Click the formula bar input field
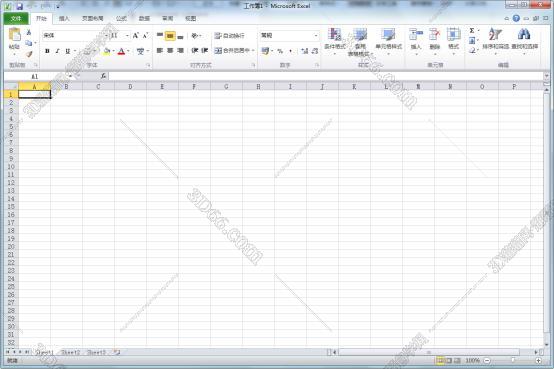The width and height of the screenshot is (554, 369). click(x=326, y=76)
